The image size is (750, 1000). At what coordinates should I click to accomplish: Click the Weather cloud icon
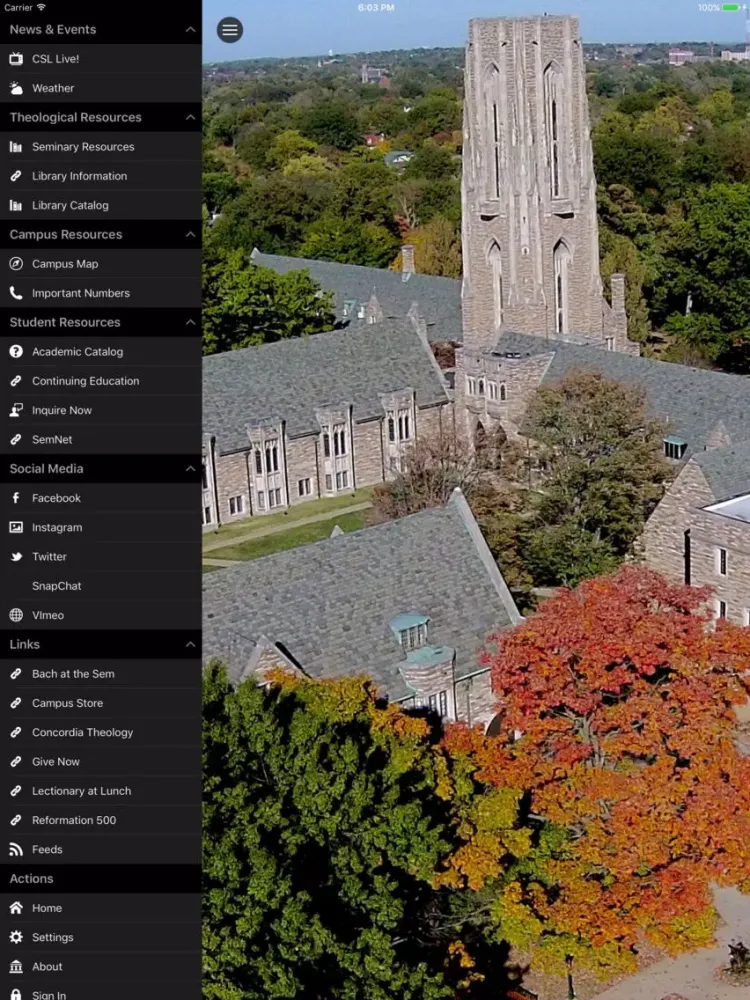16,88
